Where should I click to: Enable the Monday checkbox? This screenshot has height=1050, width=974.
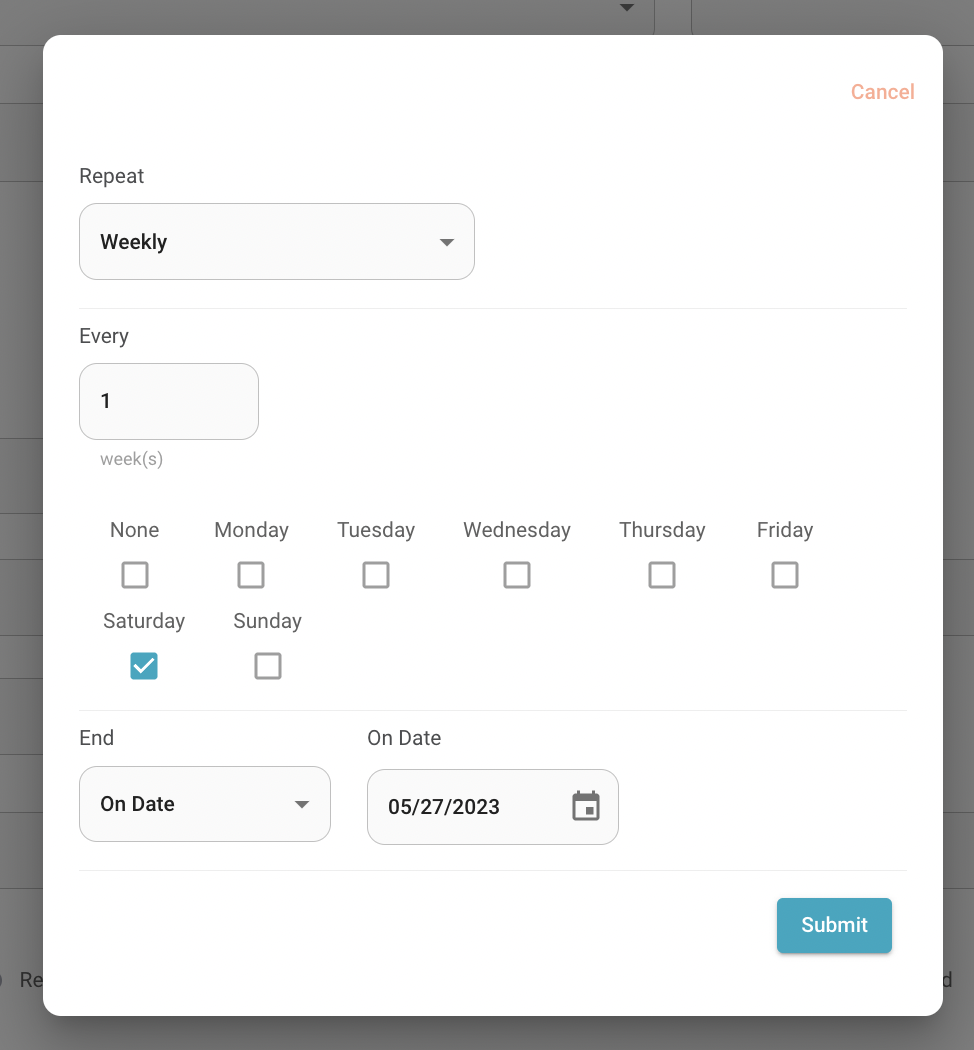pyautogui.click(x=251, y=575)
